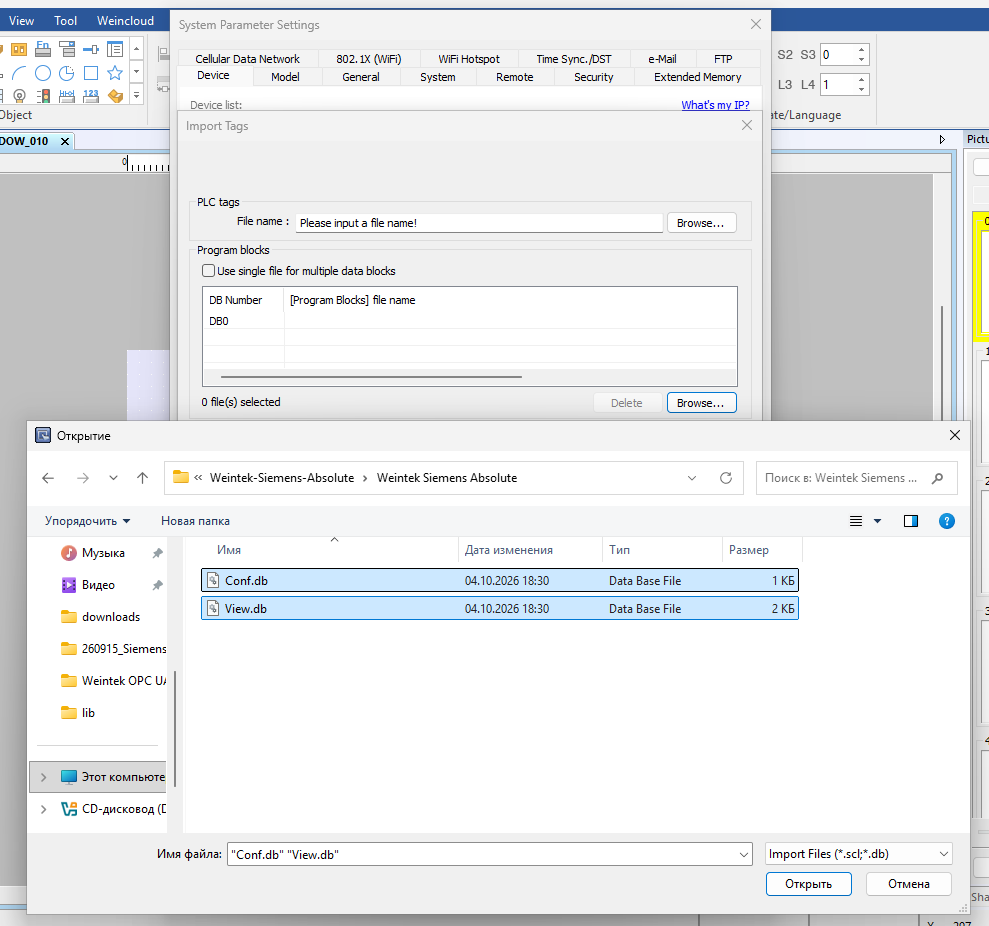Pick the traffic-light word lamp tool
The width and height of the screenshot is (989, 926).
click(43, 96)
